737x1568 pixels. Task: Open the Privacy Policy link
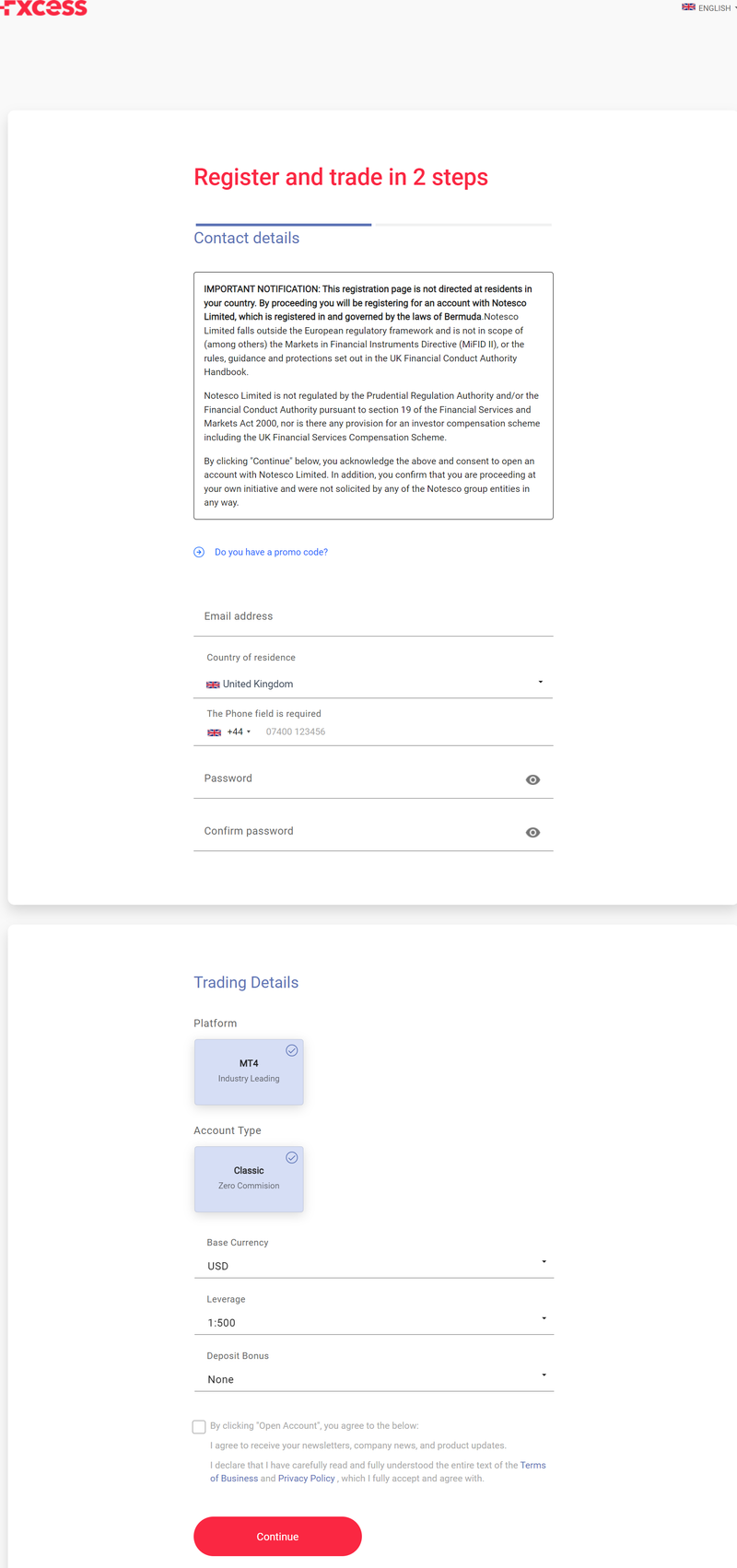click(307, 1478)
